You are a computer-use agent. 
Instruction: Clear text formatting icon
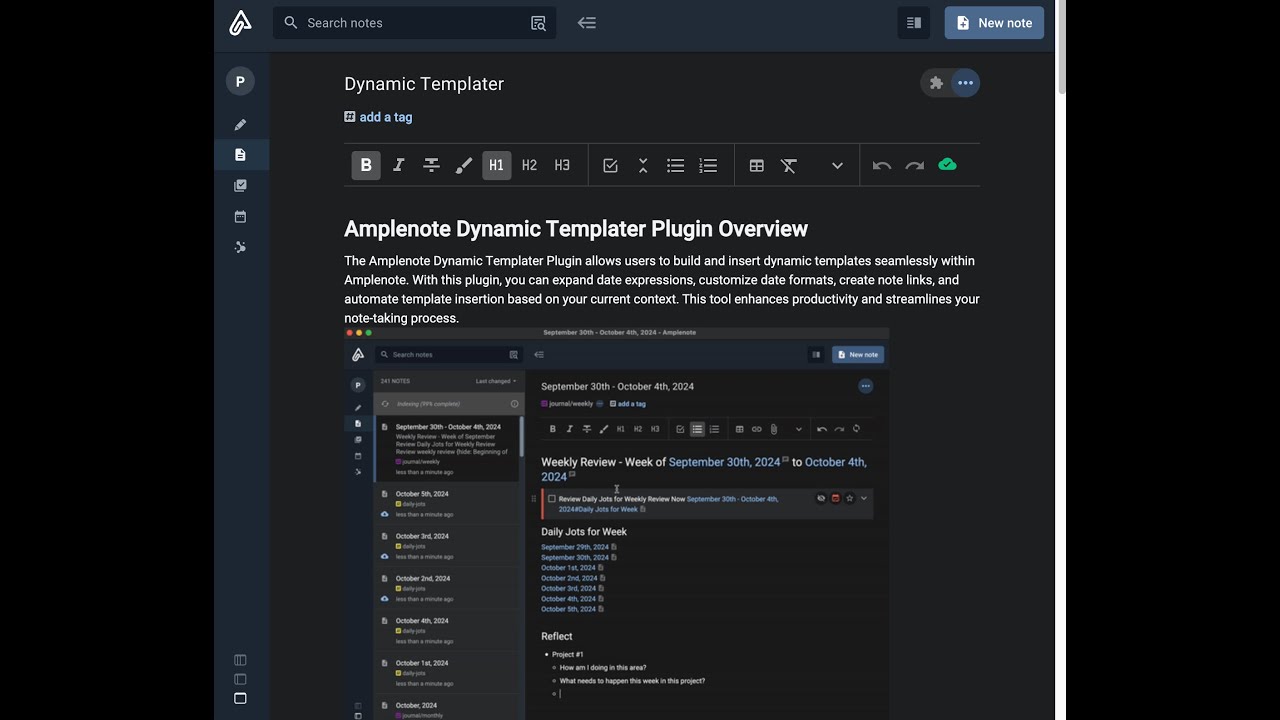coord(789,166)
